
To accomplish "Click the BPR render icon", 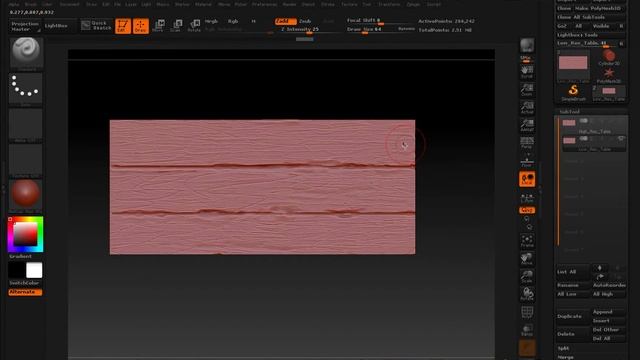I will (527, 46).
